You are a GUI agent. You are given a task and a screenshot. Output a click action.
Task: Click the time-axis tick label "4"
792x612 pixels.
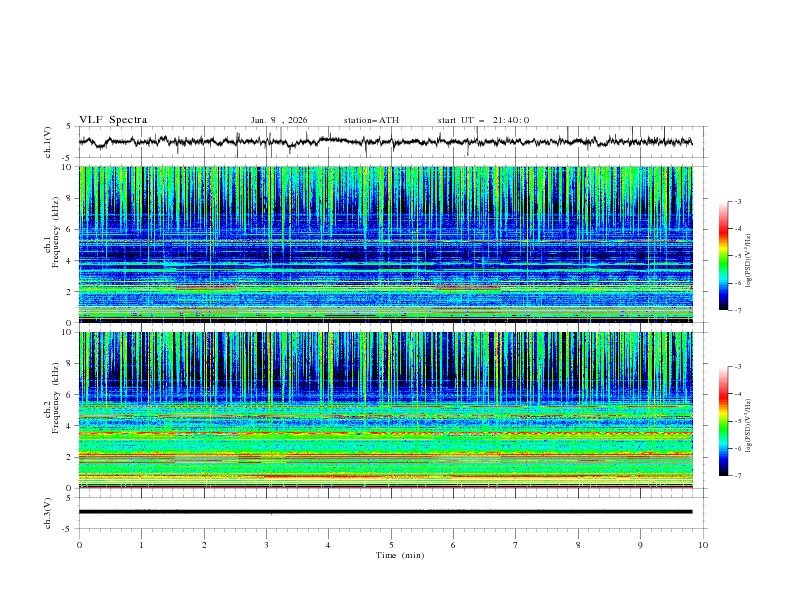coord(329,545)
